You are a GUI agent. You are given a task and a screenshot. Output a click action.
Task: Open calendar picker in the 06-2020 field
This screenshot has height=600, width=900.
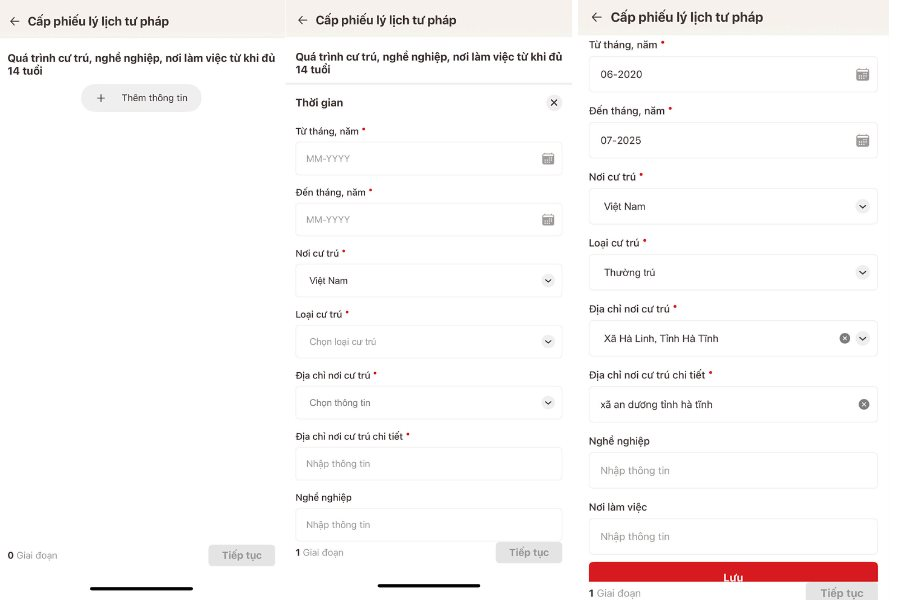click(x=862, y=75)
